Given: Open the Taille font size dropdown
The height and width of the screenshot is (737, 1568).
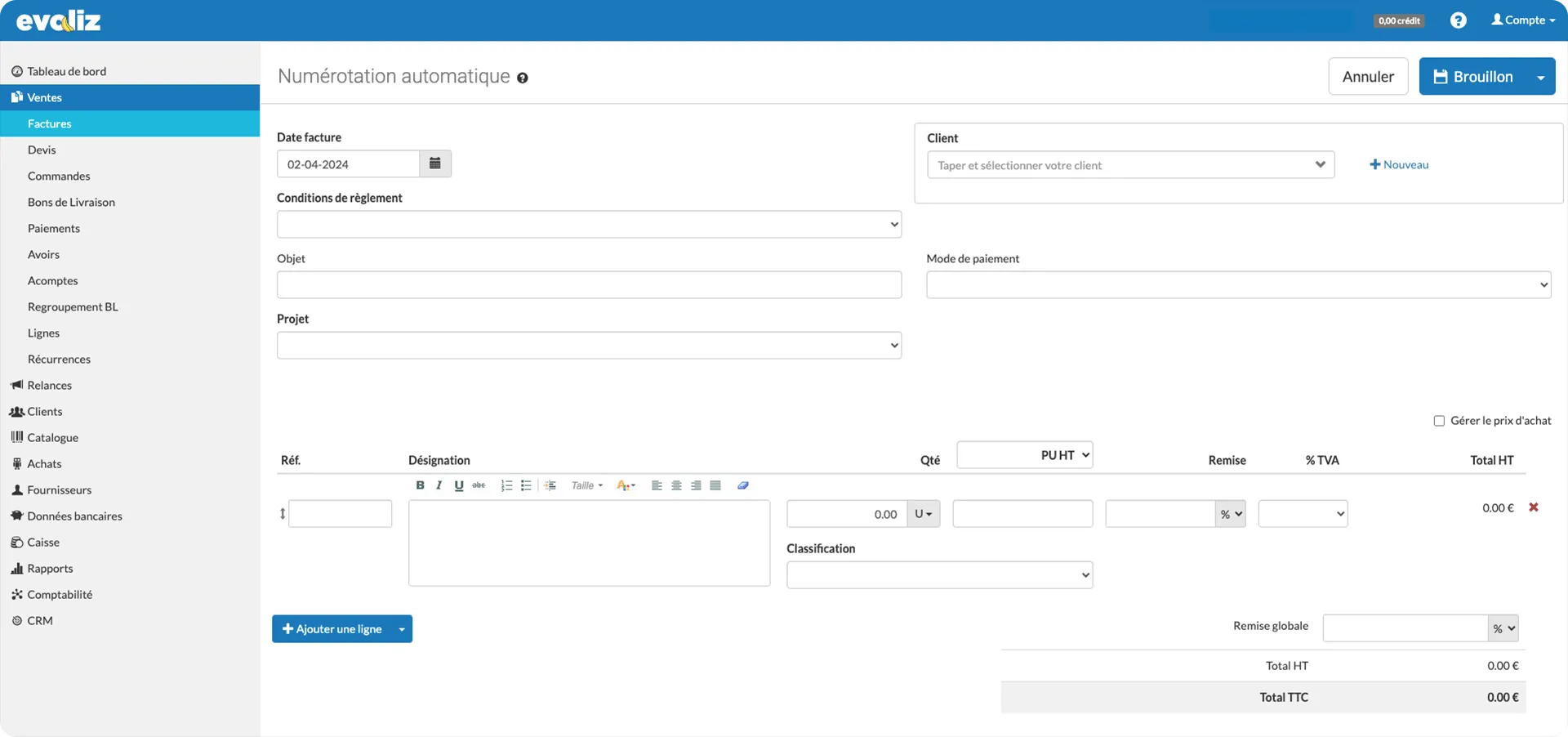Looking at the screenshot, I should click(587, 485).
